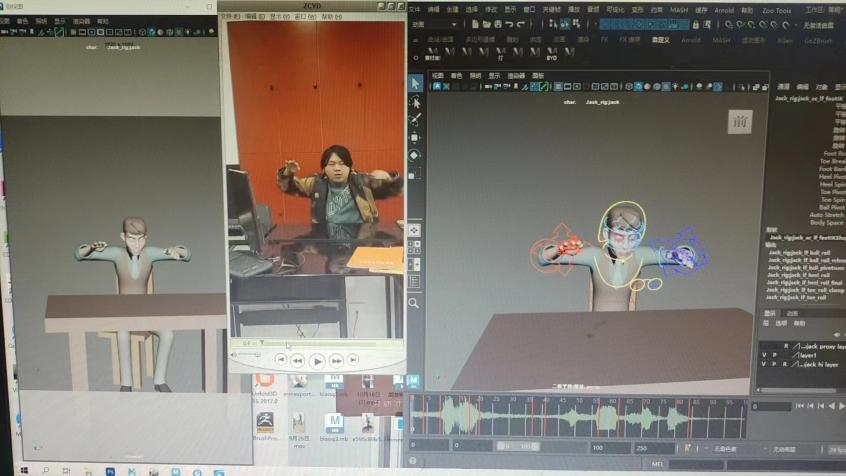The width and height of the screenshot is (846, 476).
Task: Open the MASH menu in the menu bar
Action: (x=679, y=10)
